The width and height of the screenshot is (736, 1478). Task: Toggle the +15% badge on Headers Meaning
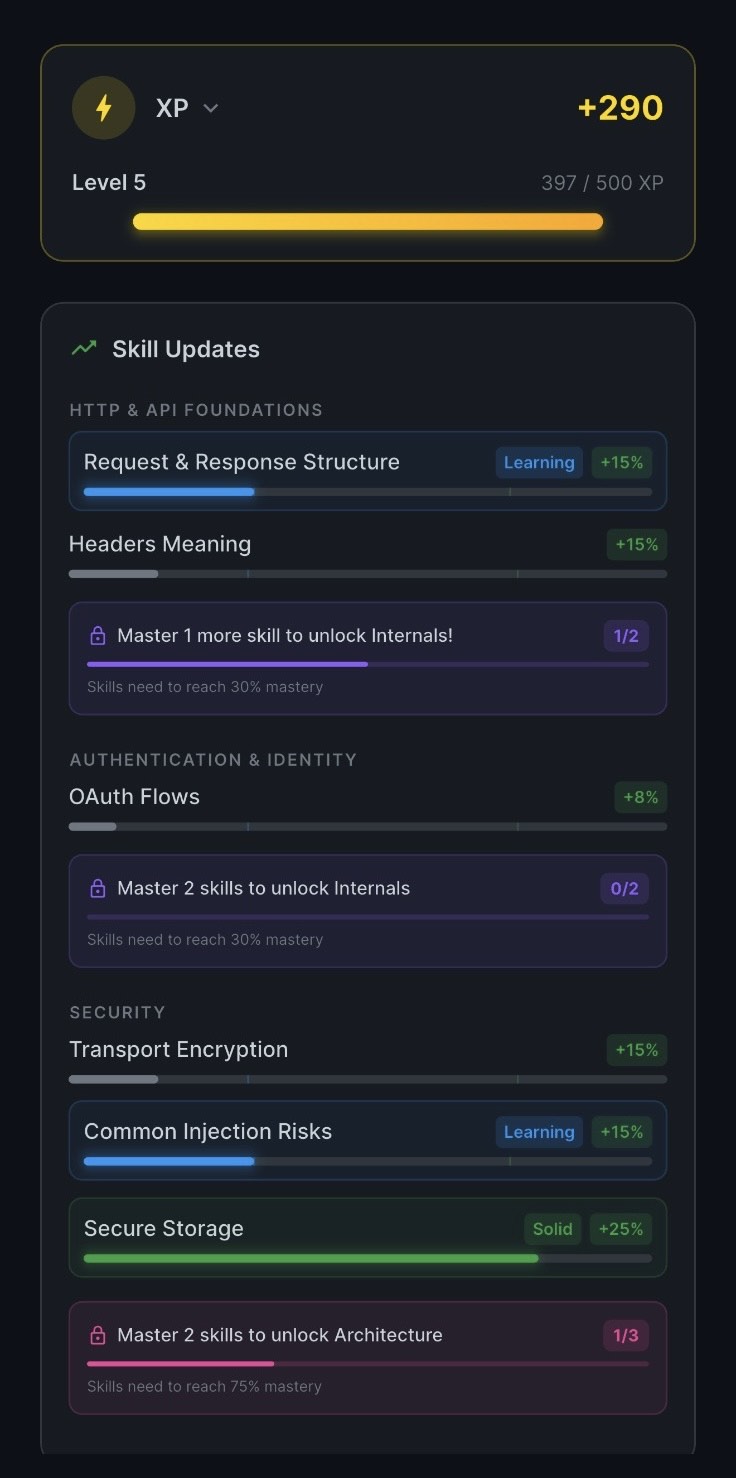pos(636,545)
